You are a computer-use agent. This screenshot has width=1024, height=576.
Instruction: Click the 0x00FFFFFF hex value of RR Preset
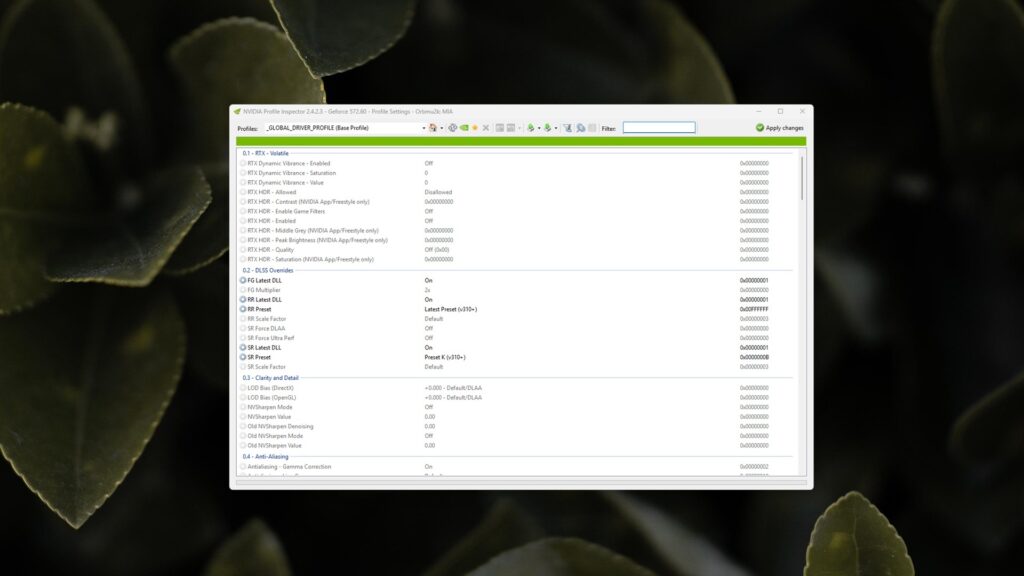pos(754,309)
